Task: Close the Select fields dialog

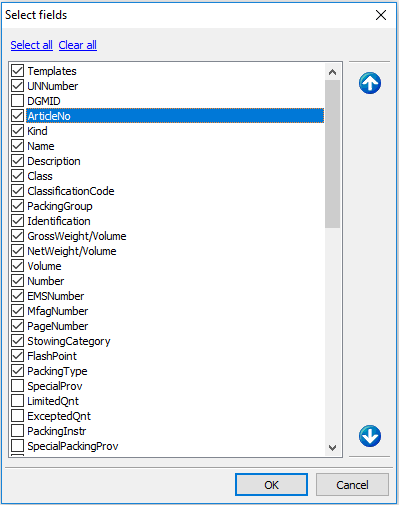Action: tap(381, 15)
